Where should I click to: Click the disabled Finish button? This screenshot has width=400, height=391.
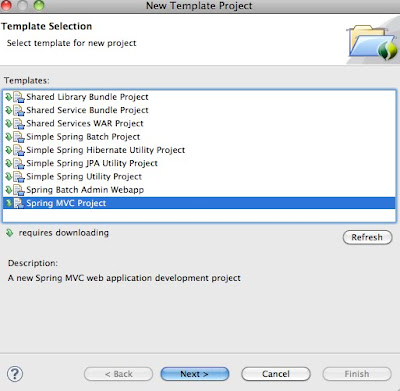coord(357,374)
